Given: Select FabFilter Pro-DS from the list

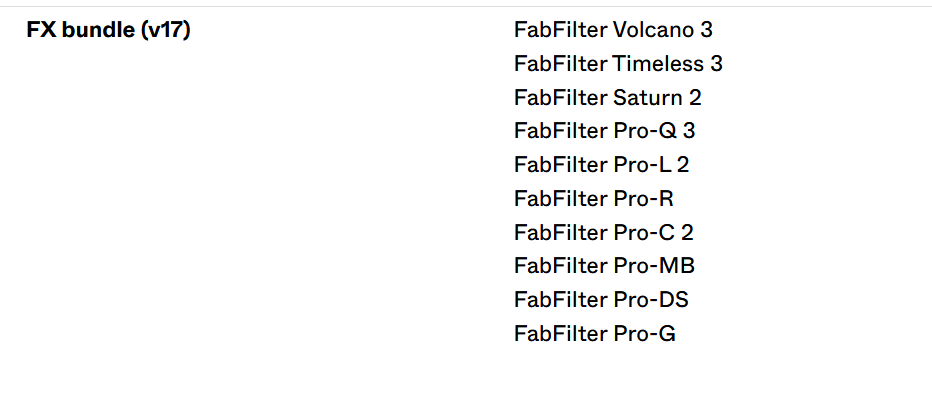Looking at the screenshot, I should pyautogui.click(x=601, y=300).
